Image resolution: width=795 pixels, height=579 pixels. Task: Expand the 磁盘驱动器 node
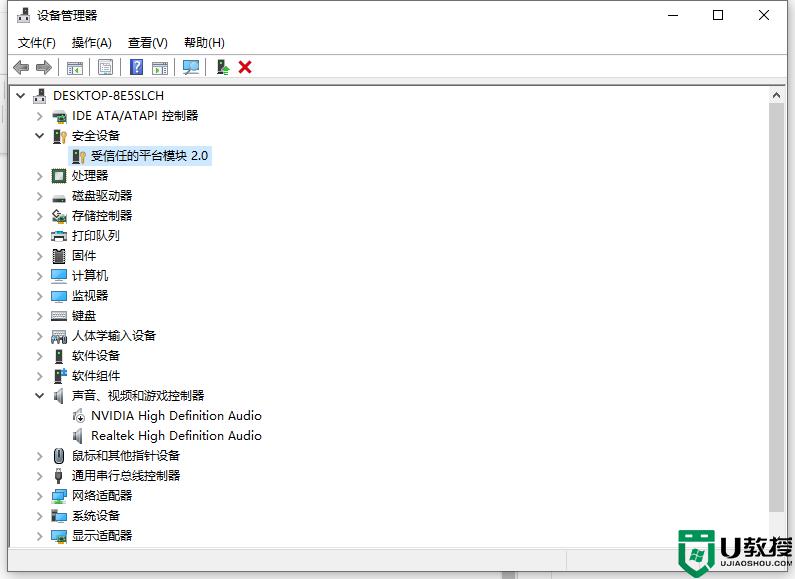coord(40,196)
